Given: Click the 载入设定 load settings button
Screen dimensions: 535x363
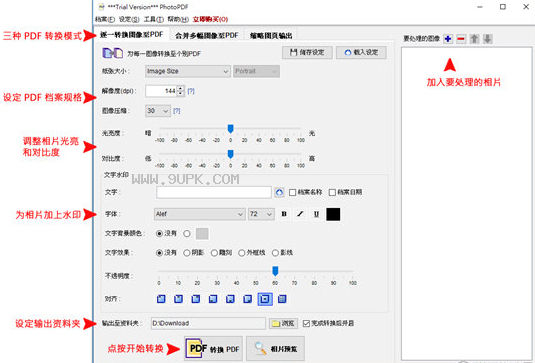Looking at the screenshot, I should [361, 53].
